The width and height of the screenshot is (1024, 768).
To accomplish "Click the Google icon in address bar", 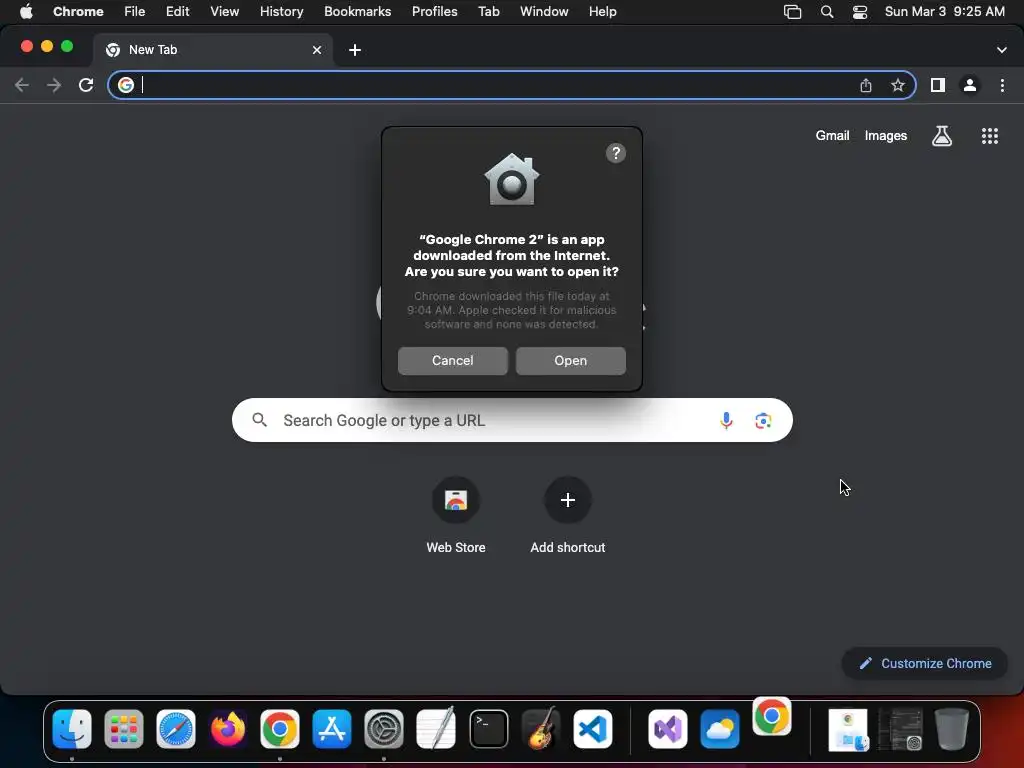I will (x=126, y=85).
